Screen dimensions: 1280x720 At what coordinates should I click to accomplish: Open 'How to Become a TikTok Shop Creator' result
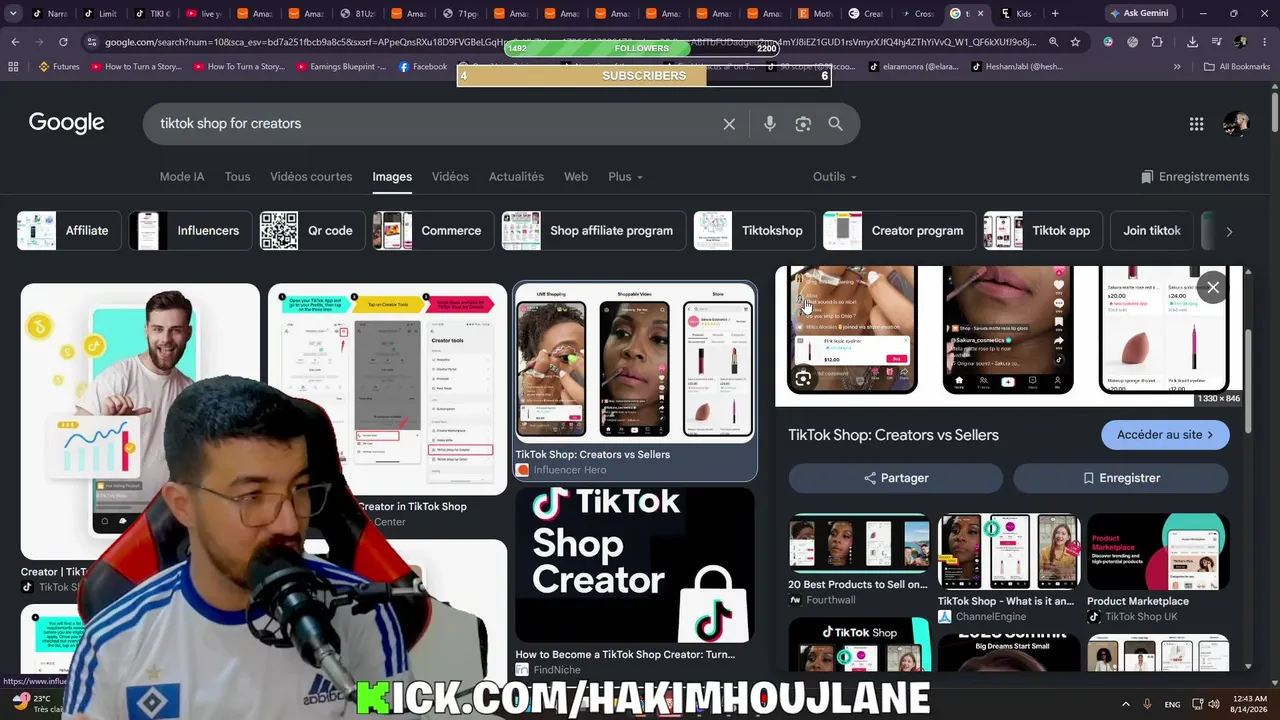click(635, 581)
